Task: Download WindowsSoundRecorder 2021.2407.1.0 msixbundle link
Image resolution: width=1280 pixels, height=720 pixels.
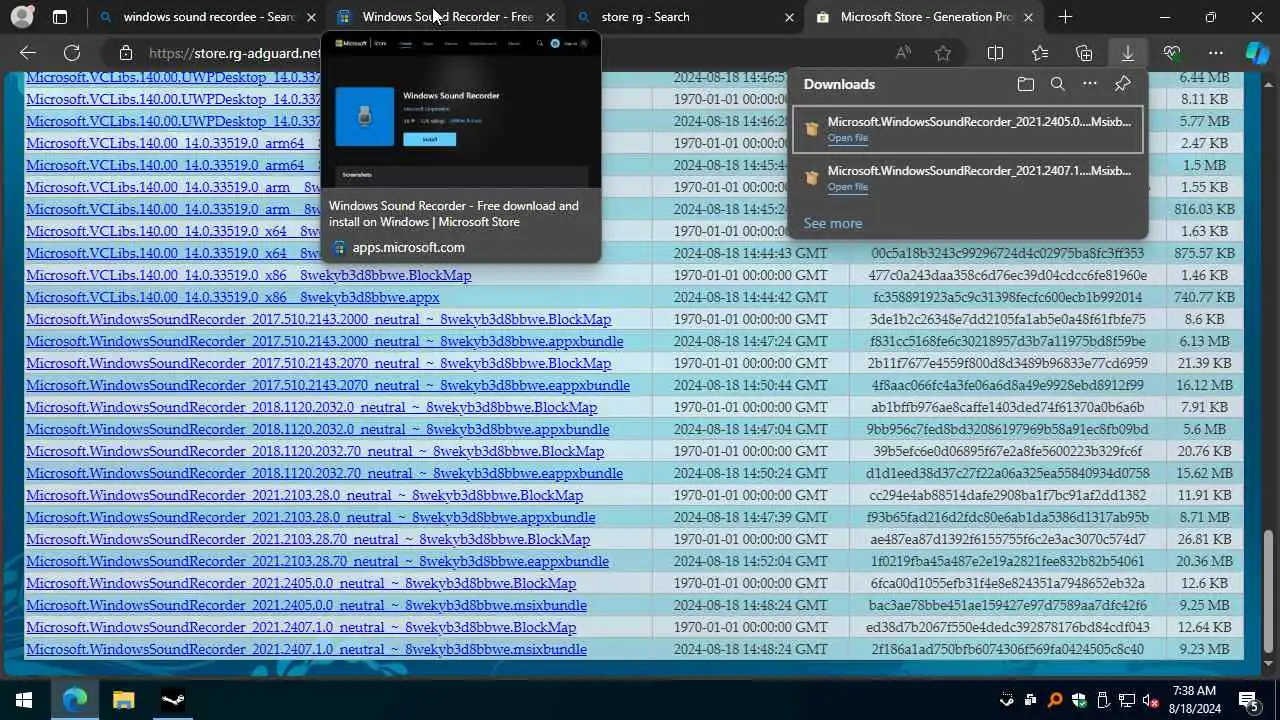Action: pos(306,649)
